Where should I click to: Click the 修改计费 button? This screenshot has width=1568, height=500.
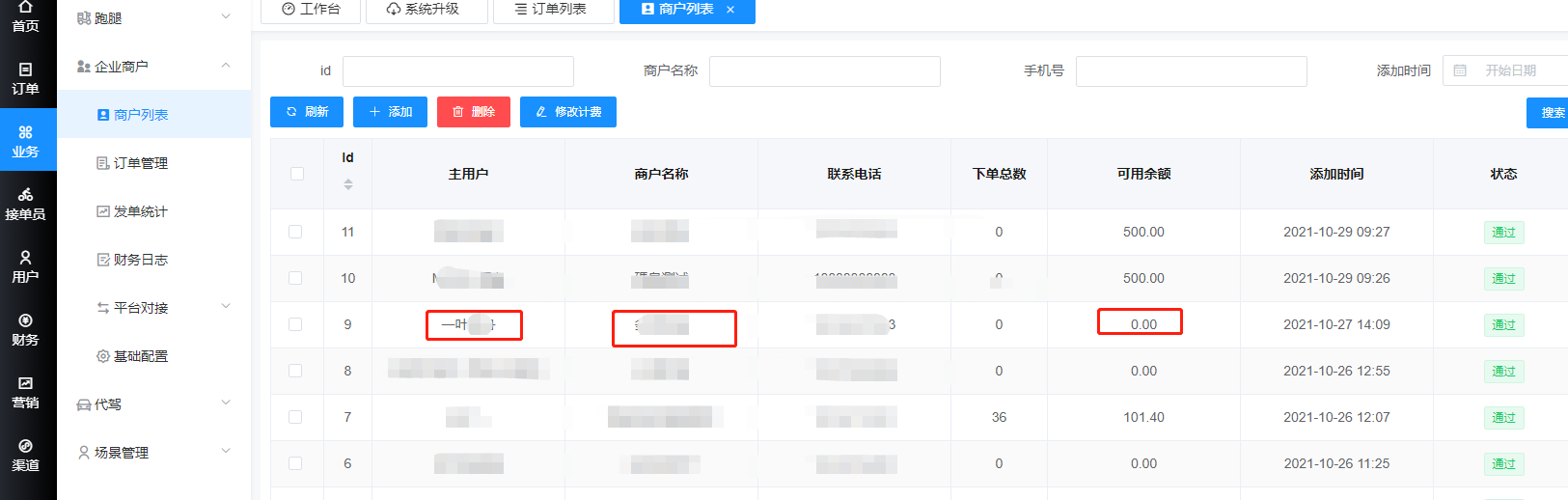[568, 112]
